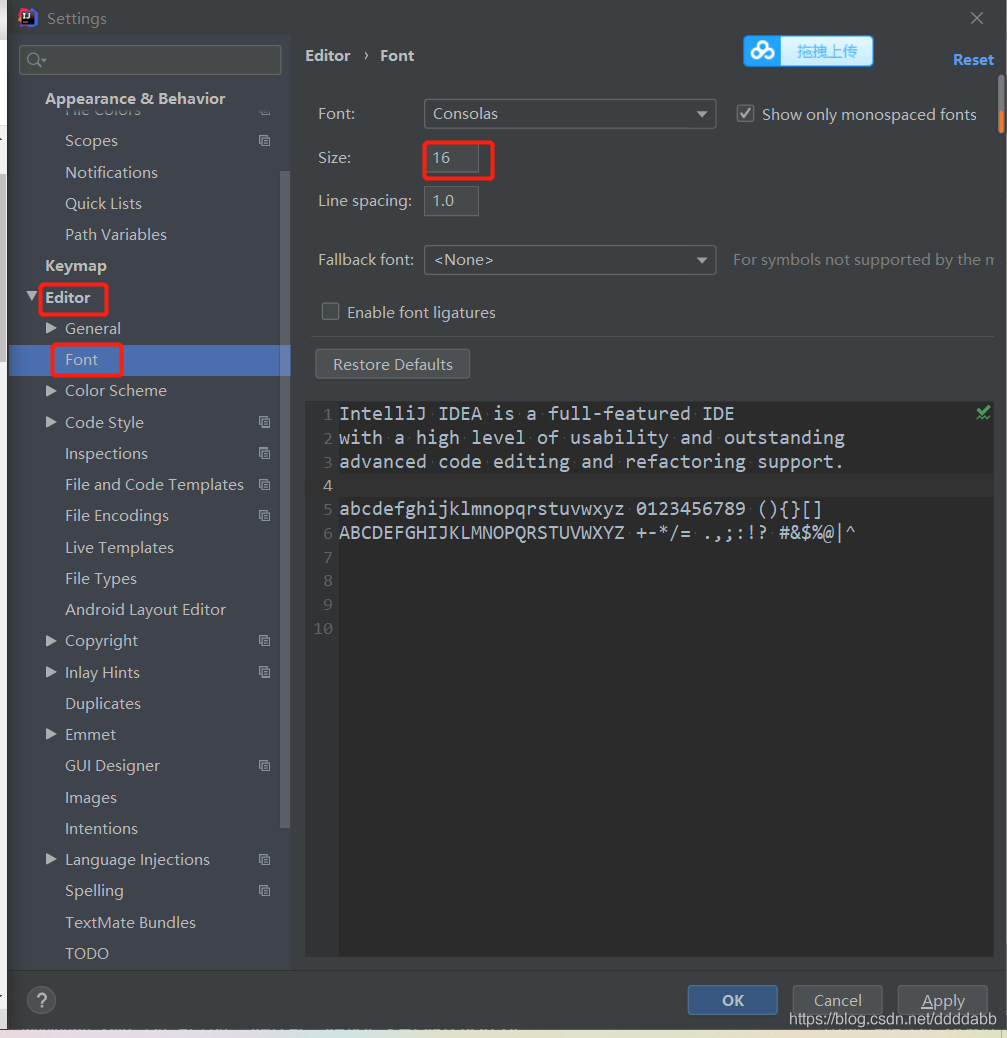Click the Apply button

pos(943,1000)
